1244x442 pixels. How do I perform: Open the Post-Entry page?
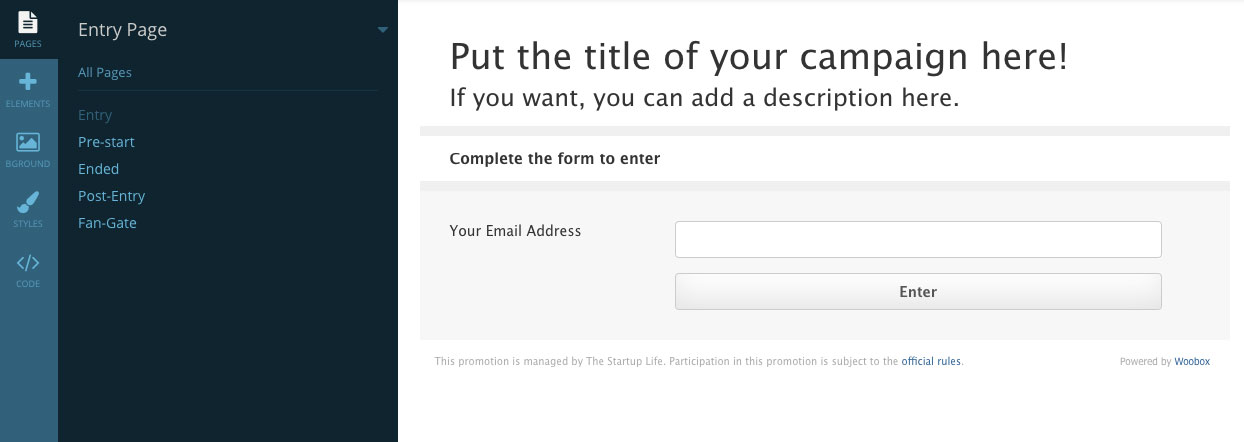tap(111, 196)
